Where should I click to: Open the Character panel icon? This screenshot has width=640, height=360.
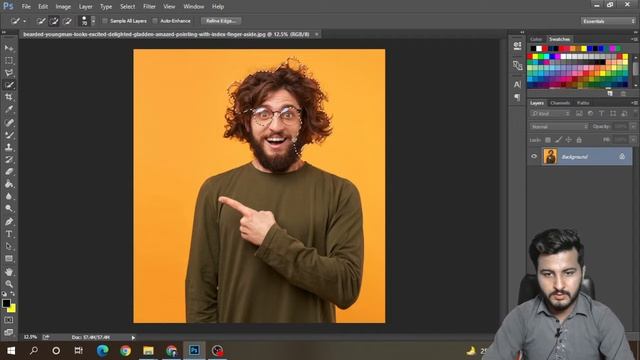click(517, 84)
